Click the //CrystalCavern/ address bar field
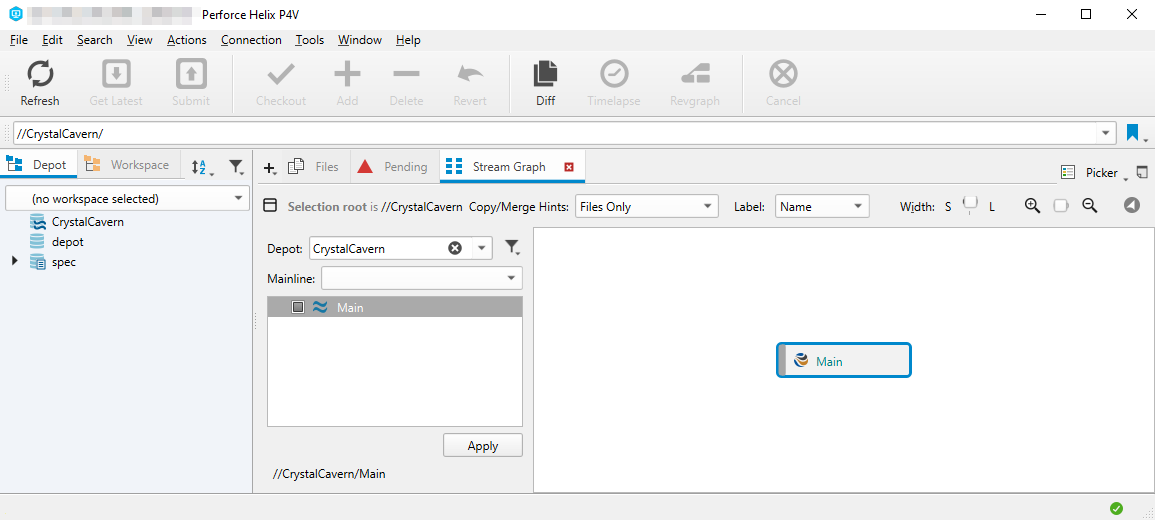Image resolution: width=1155 pixels, height=520 pixels. (555, 133)
